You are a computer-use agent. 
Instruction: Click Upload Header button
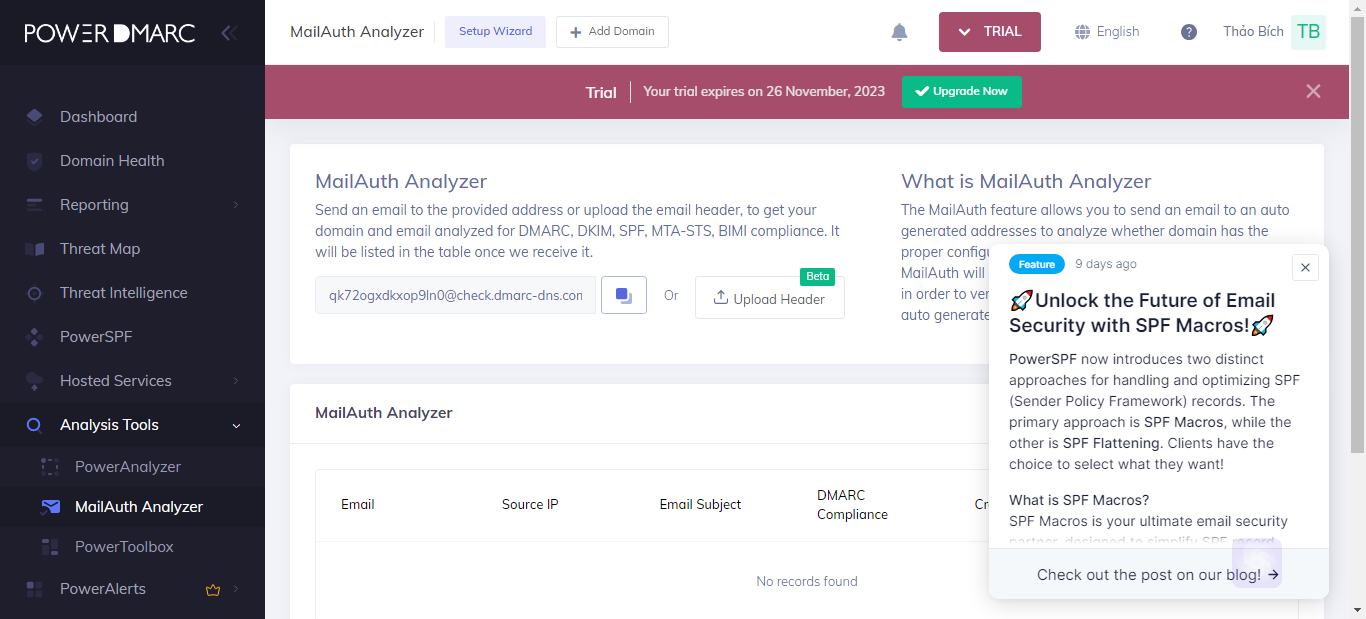(770, 298)
